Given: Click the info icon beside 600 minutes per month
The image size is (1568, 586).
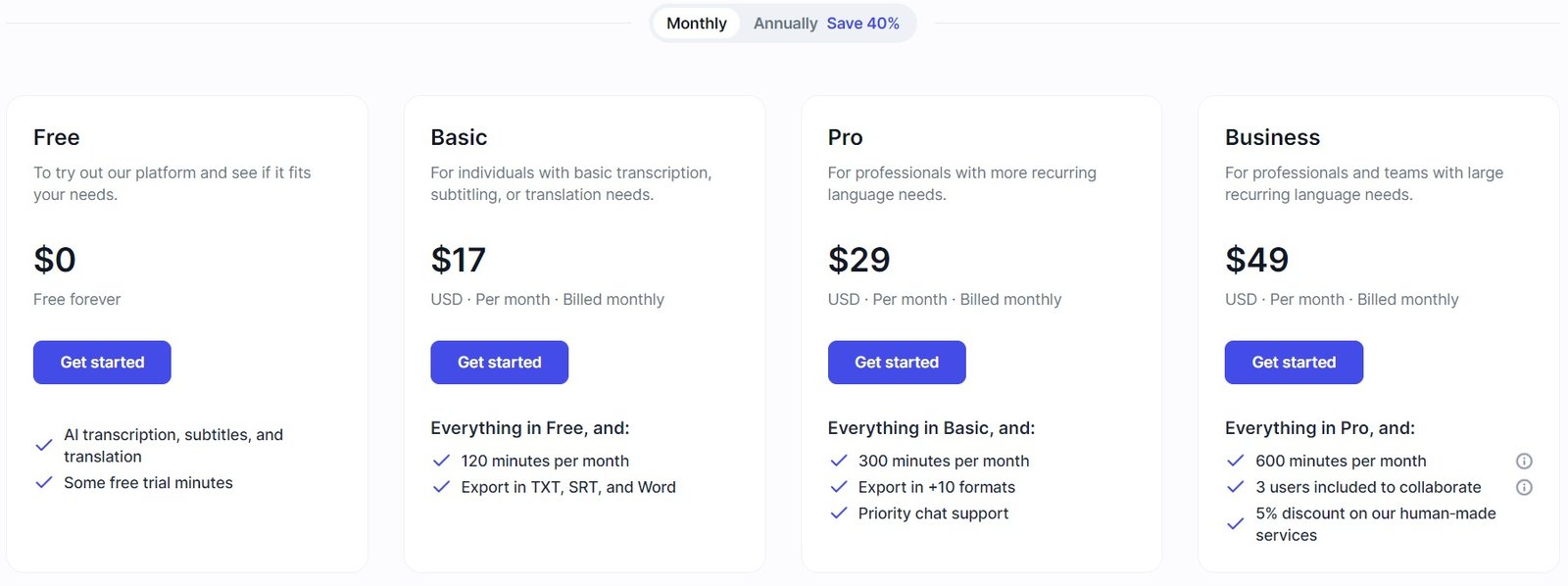Looking at the screenshot, I should [1525, 461].
